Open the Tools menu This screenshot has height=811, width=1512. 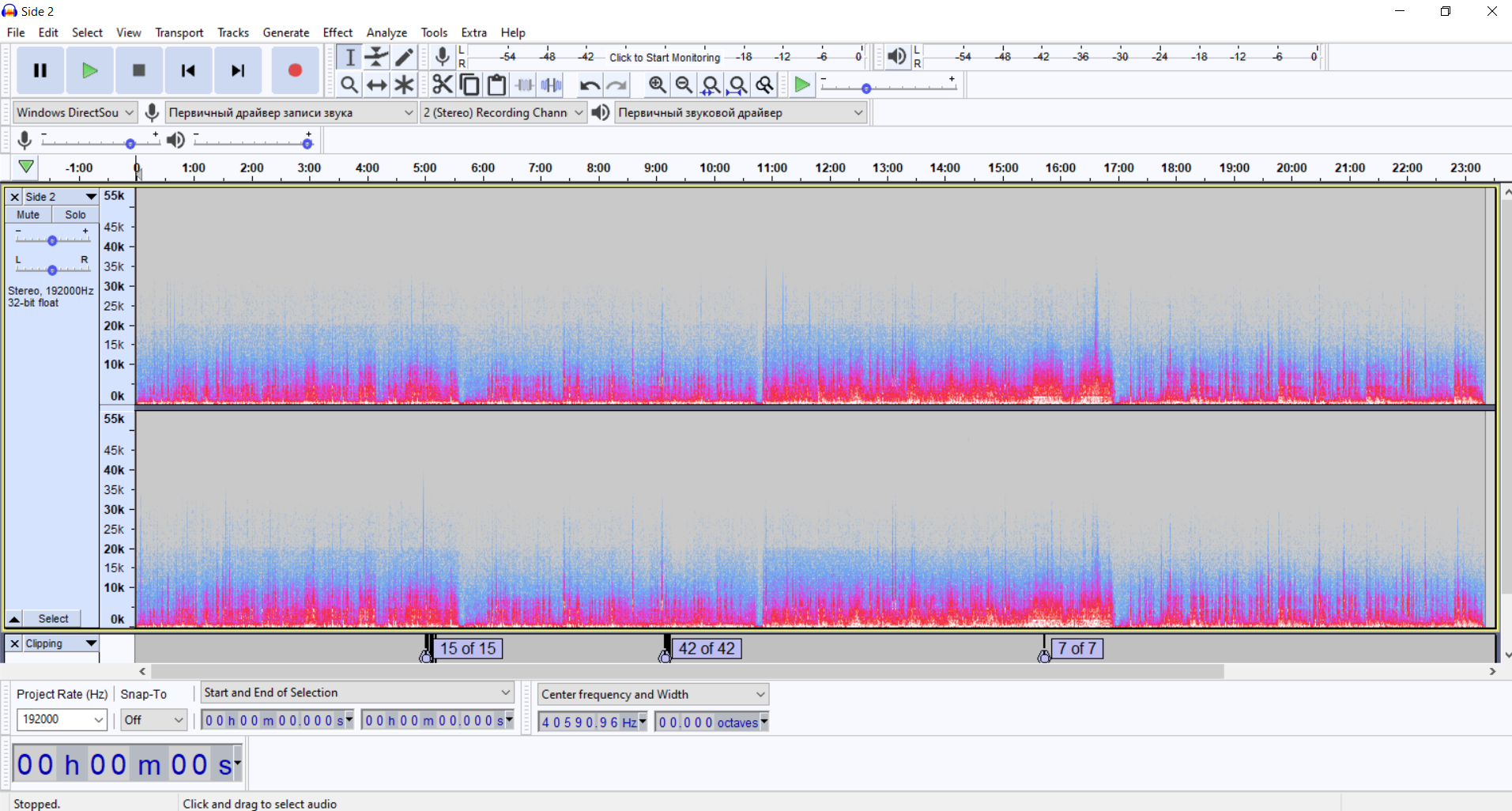pos(434,32)
